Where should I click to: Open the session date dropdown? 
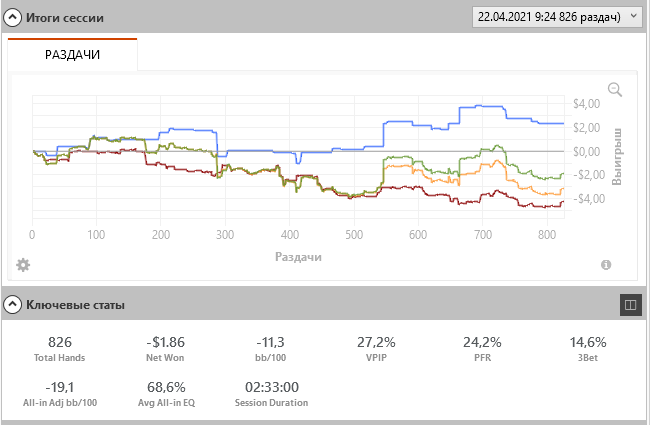point(635,17)
